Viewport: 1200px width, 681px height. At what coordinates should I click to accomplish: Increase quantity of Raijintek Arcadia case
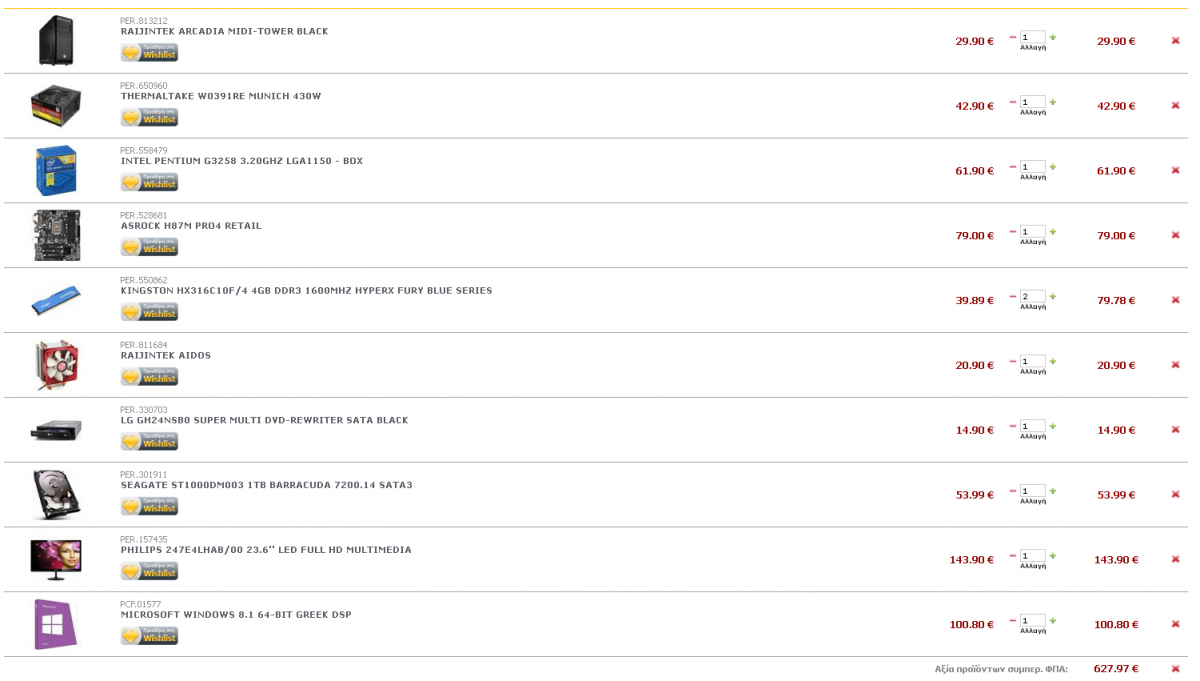[x=1053, y=37]
